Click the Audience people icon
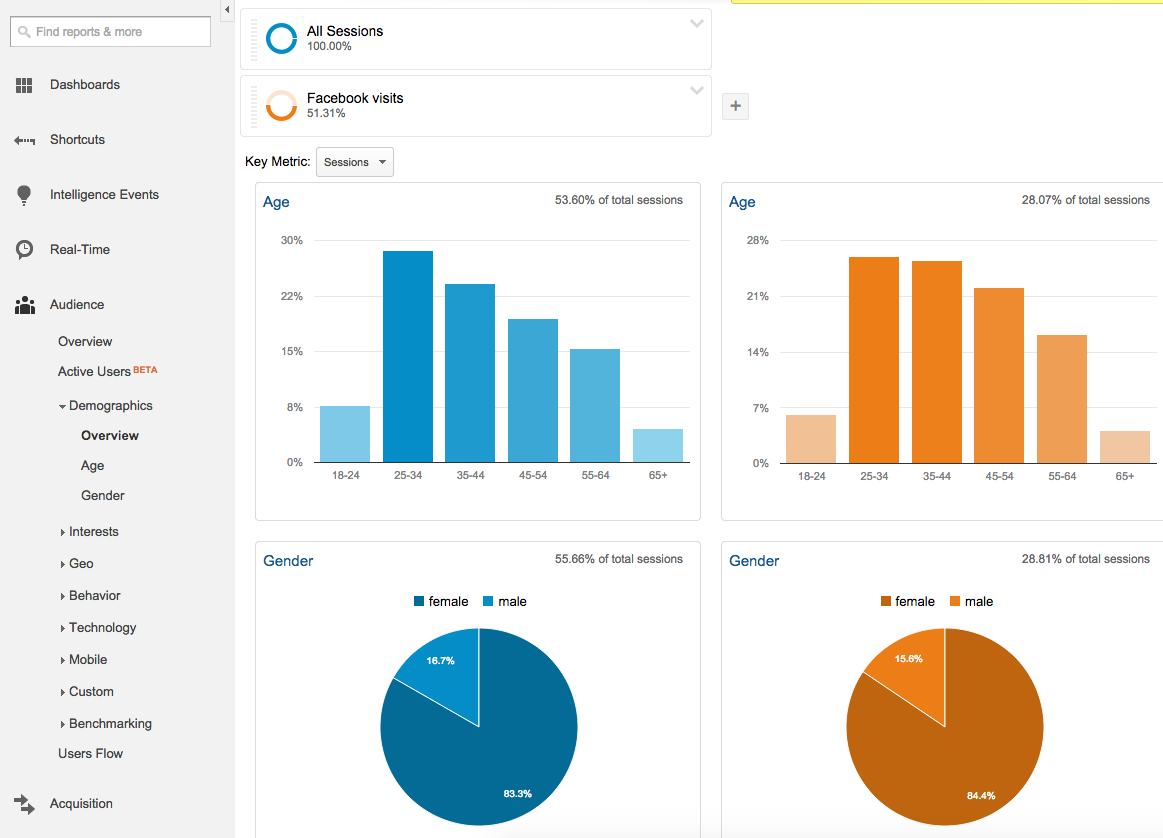The image size is (1163, 838). [24, 304]
